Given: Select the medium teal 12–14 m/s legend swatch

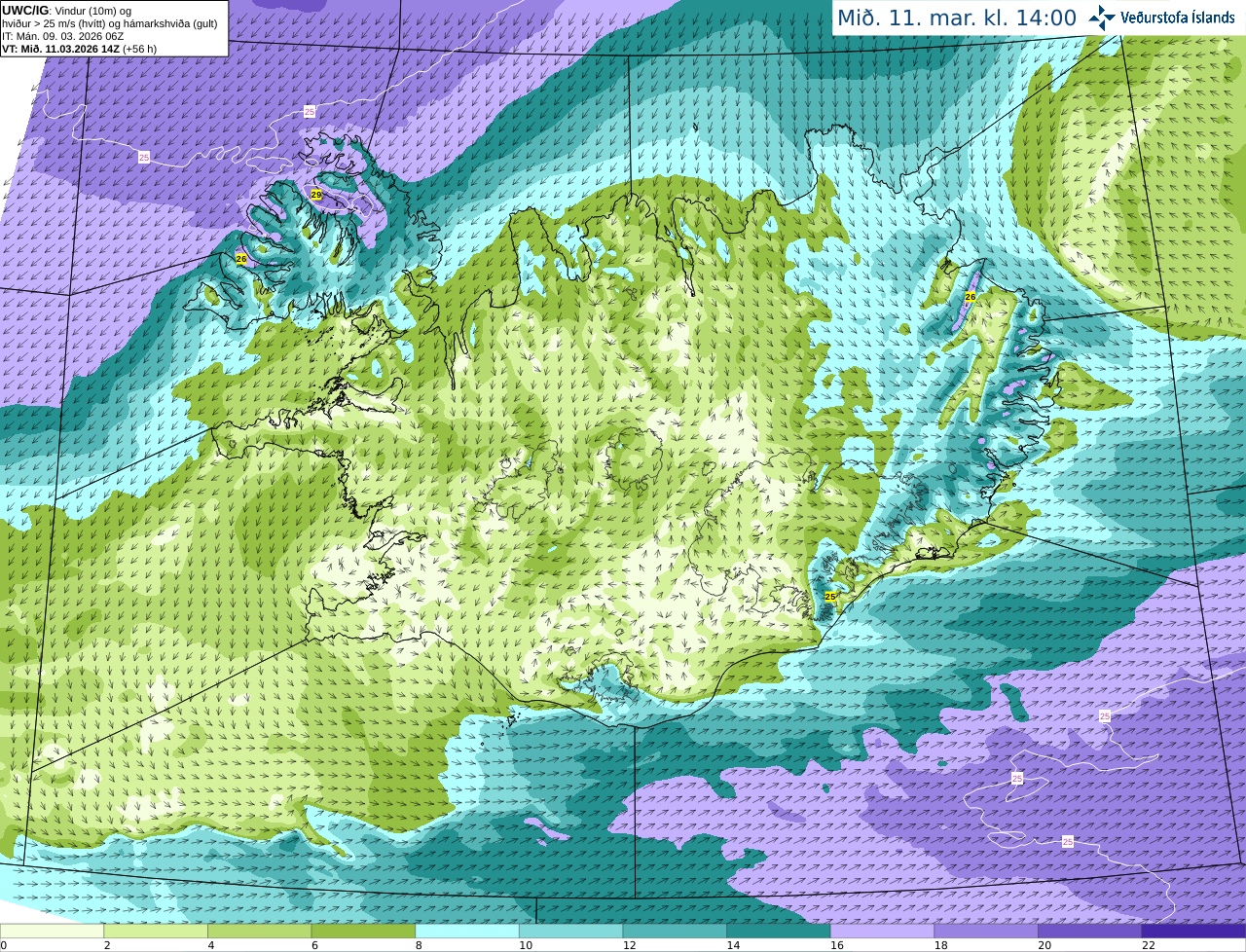Looking at the screenshot, I should (x=675, y=931).
